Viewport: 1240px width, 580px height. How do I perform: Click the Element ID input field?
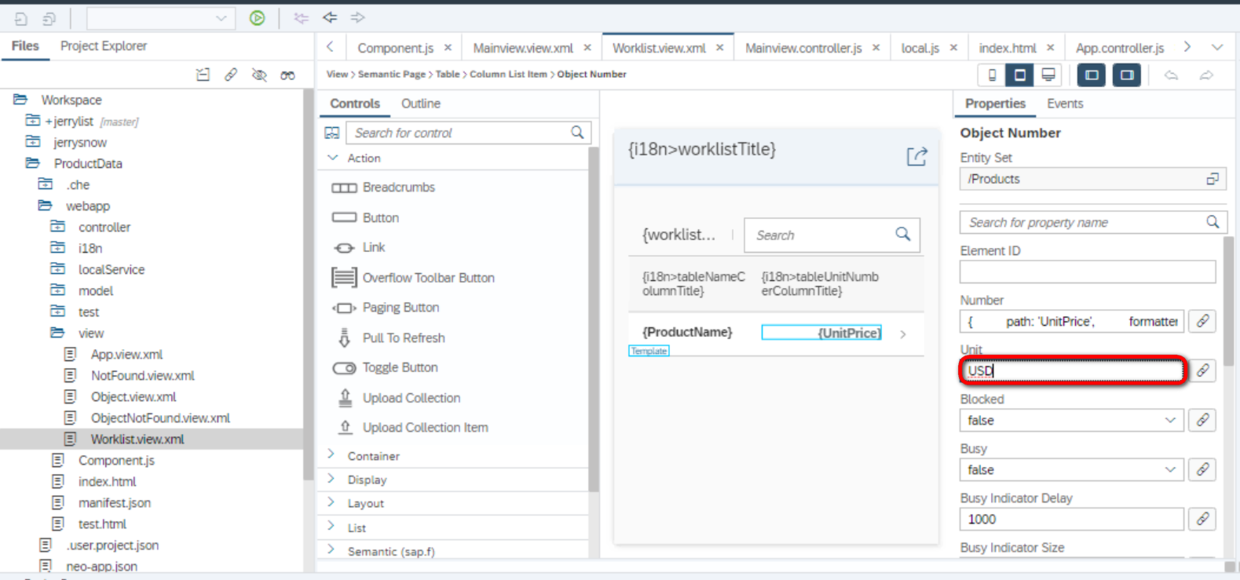1088,271
